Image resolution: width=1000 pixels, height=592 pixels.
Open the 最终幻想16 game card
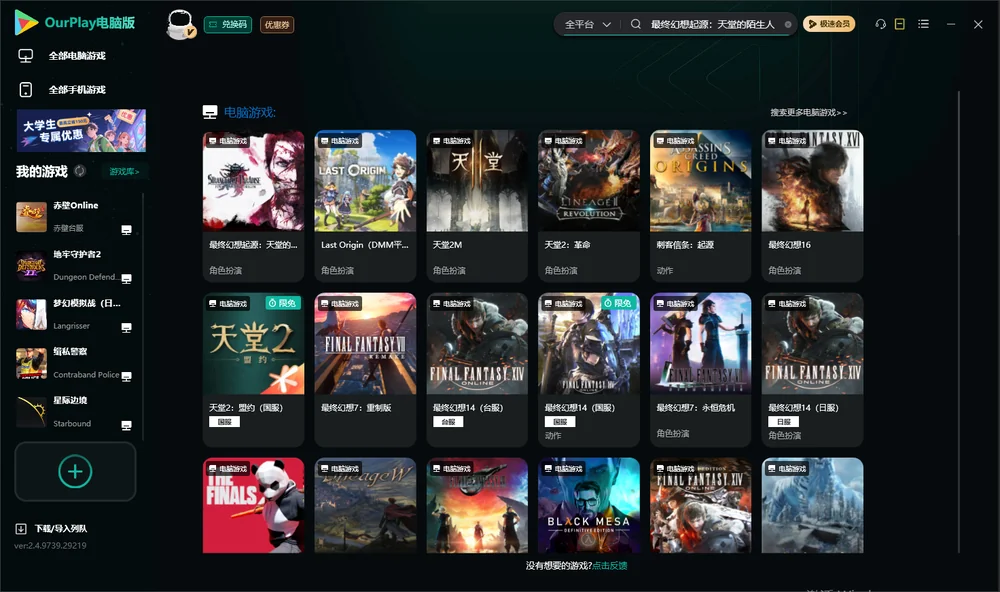click(x=812, y=205)
